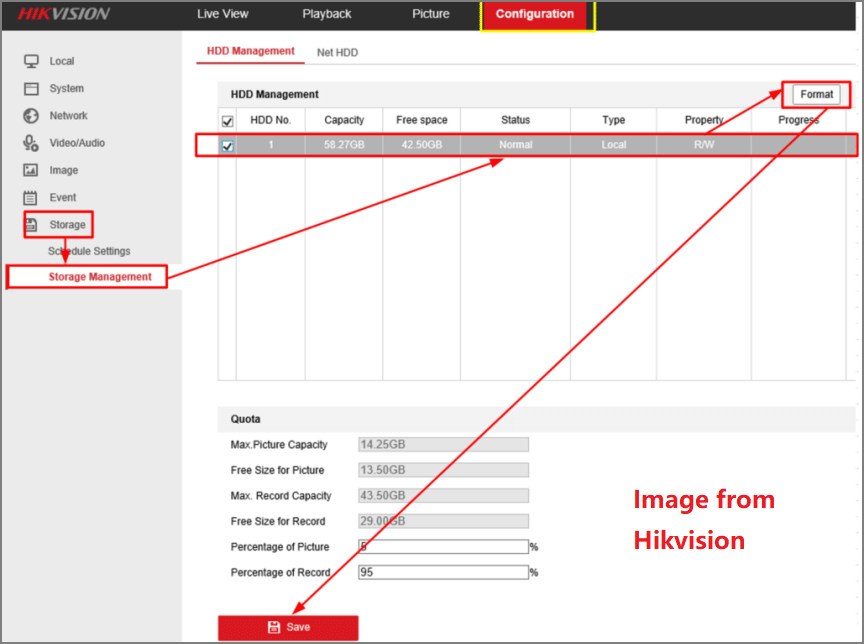
Task: Click the Image picture icon
Action: click(31, 170)
